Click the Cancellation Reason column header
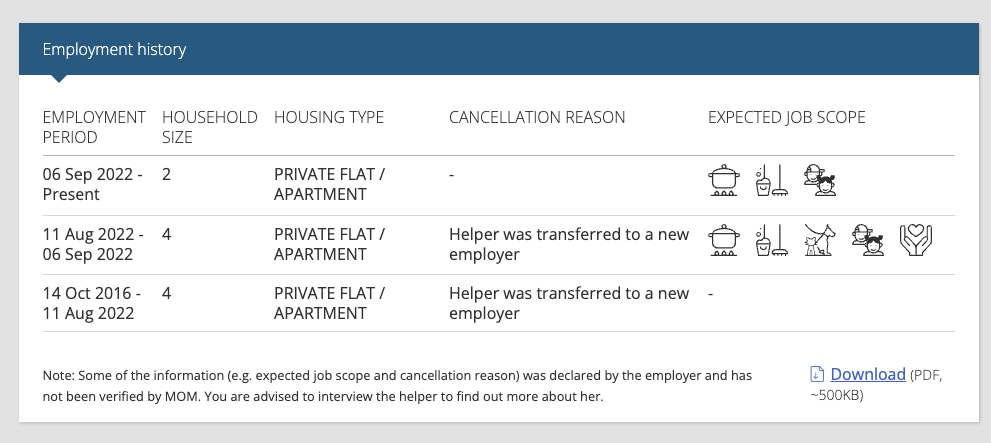Image resolution: width=991 pixels, height=443 pixels. (x=537, y=118)
